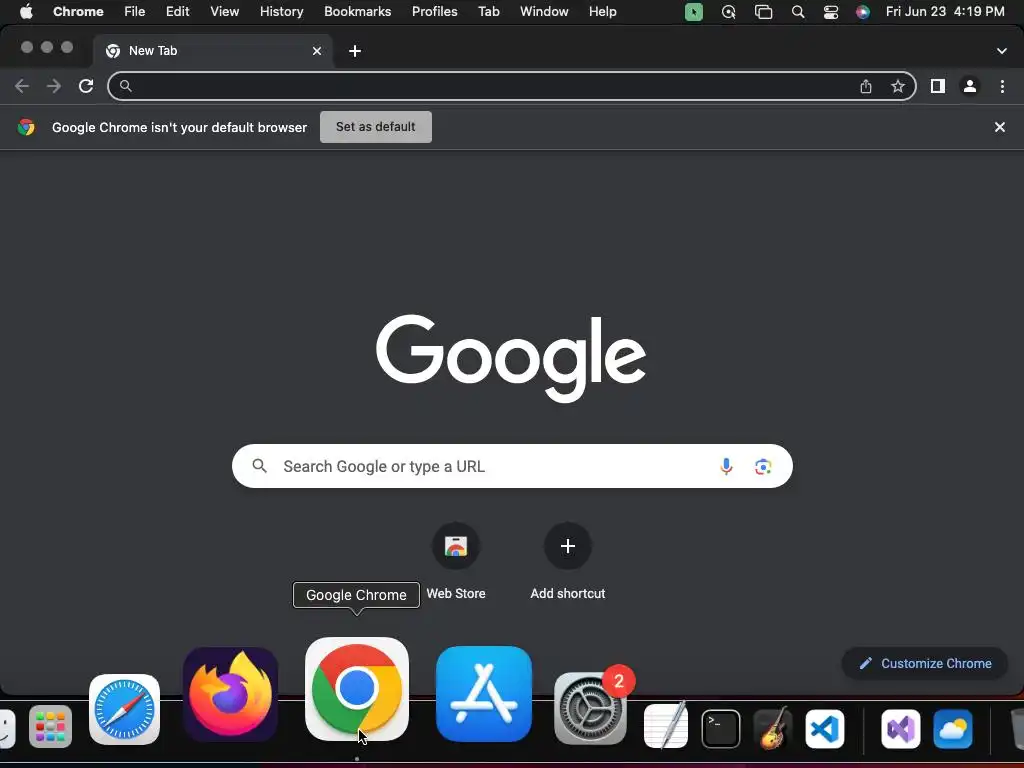
Task: Go back with the browser back arrow
Action: coord(22,86)
